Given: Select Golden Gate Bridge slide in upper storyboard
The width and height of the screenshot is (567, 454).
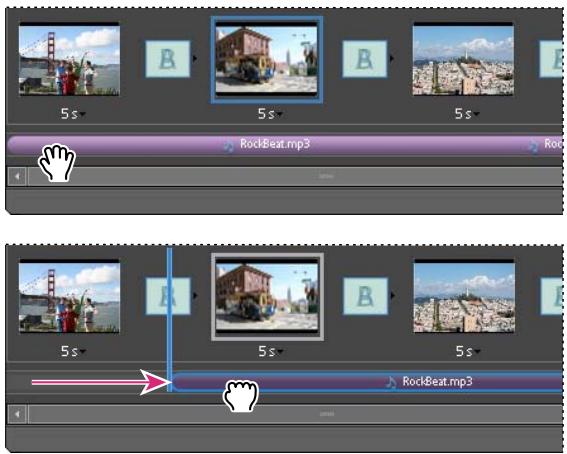Looking at the screenshot, I should point(69,59).
